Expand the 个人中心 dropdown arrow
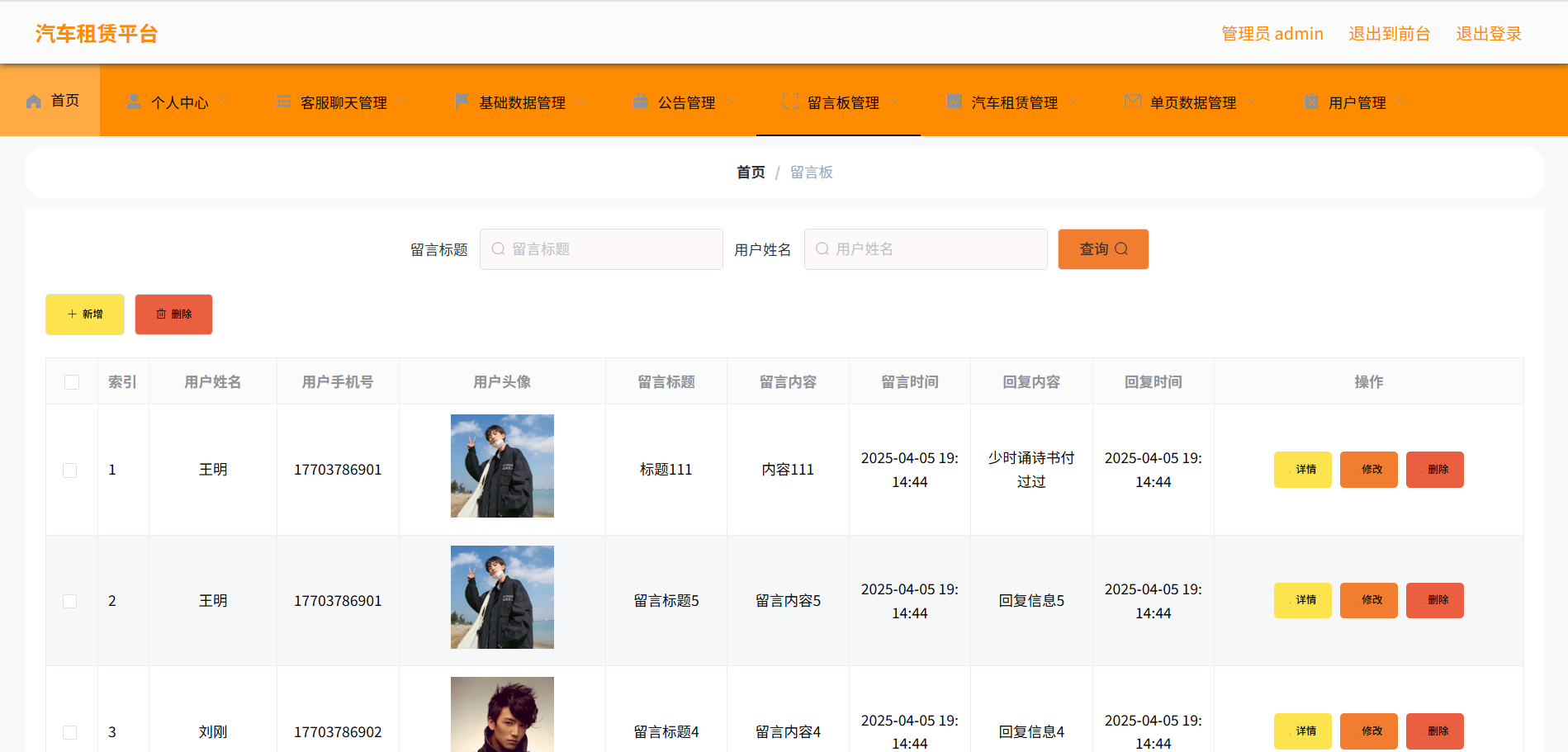 224,102
